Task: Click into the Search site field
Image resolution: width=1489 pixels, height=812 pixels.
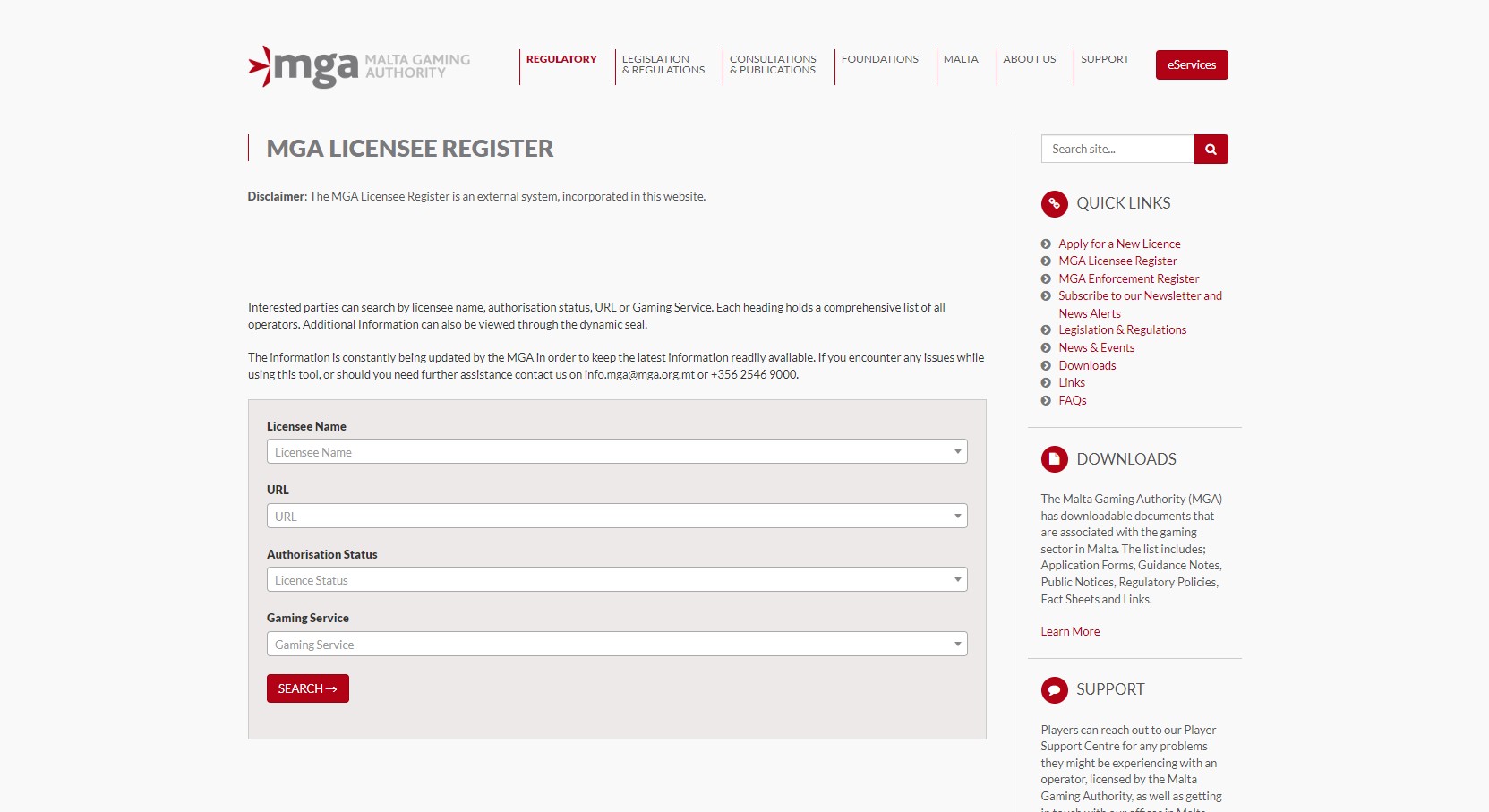Action: [1117, 149]
